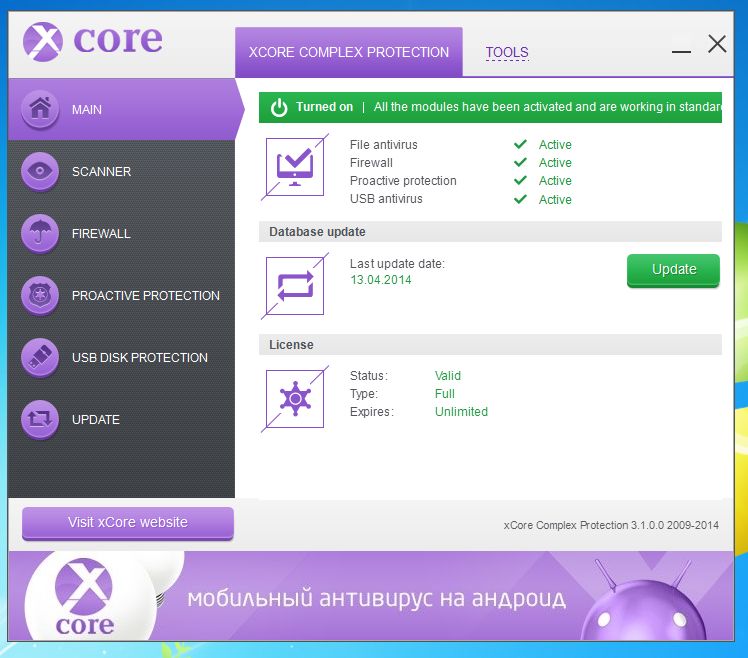This screenshot has width=748, height=658.
Task: Click the date 13.04.2014
Action: click(x=381, y=280)
